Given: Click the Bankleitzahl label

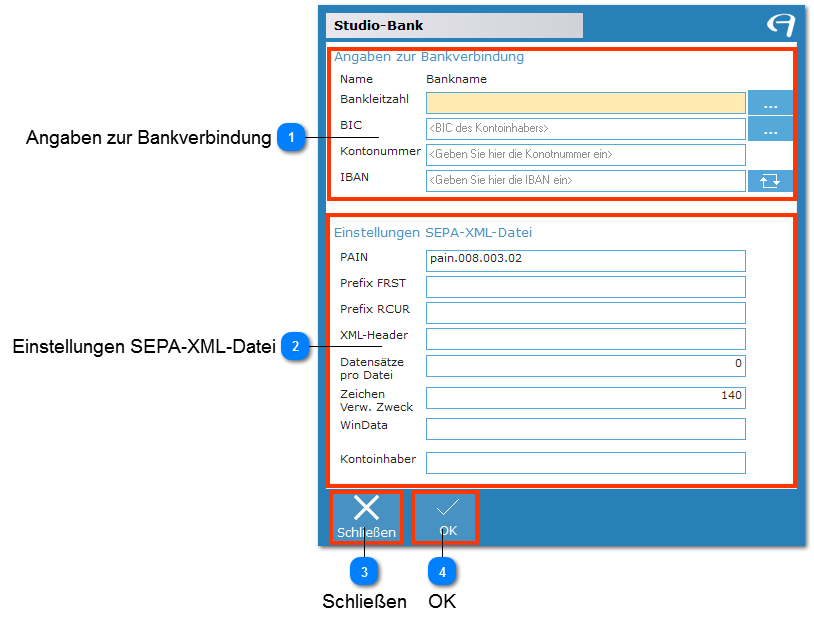Looking at the screenshot, I should (x=374, y=99).
